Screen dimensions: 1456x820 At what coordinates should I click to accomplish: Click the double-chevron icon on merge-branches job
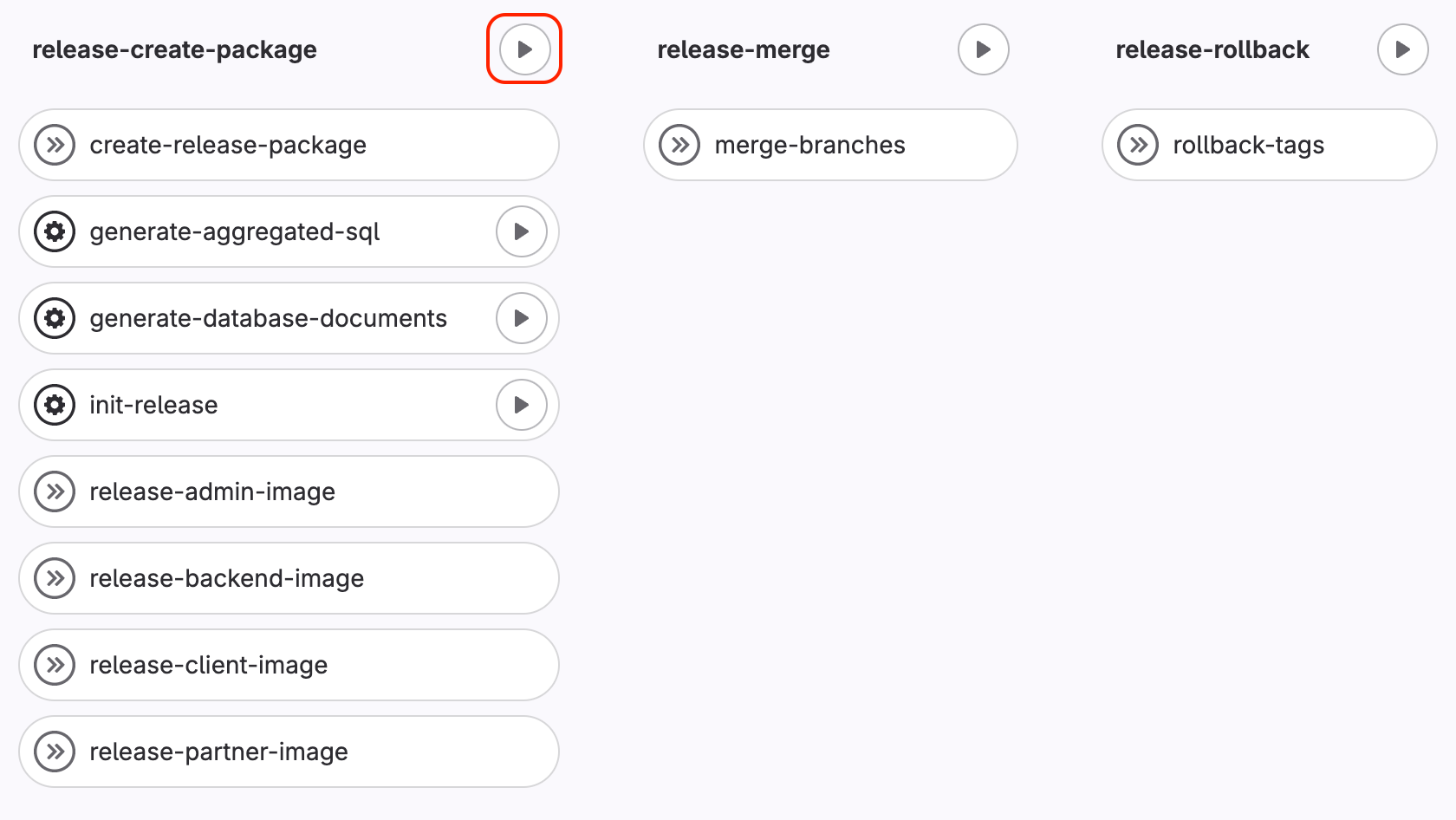pyautogui.click(x=679, y=145)
